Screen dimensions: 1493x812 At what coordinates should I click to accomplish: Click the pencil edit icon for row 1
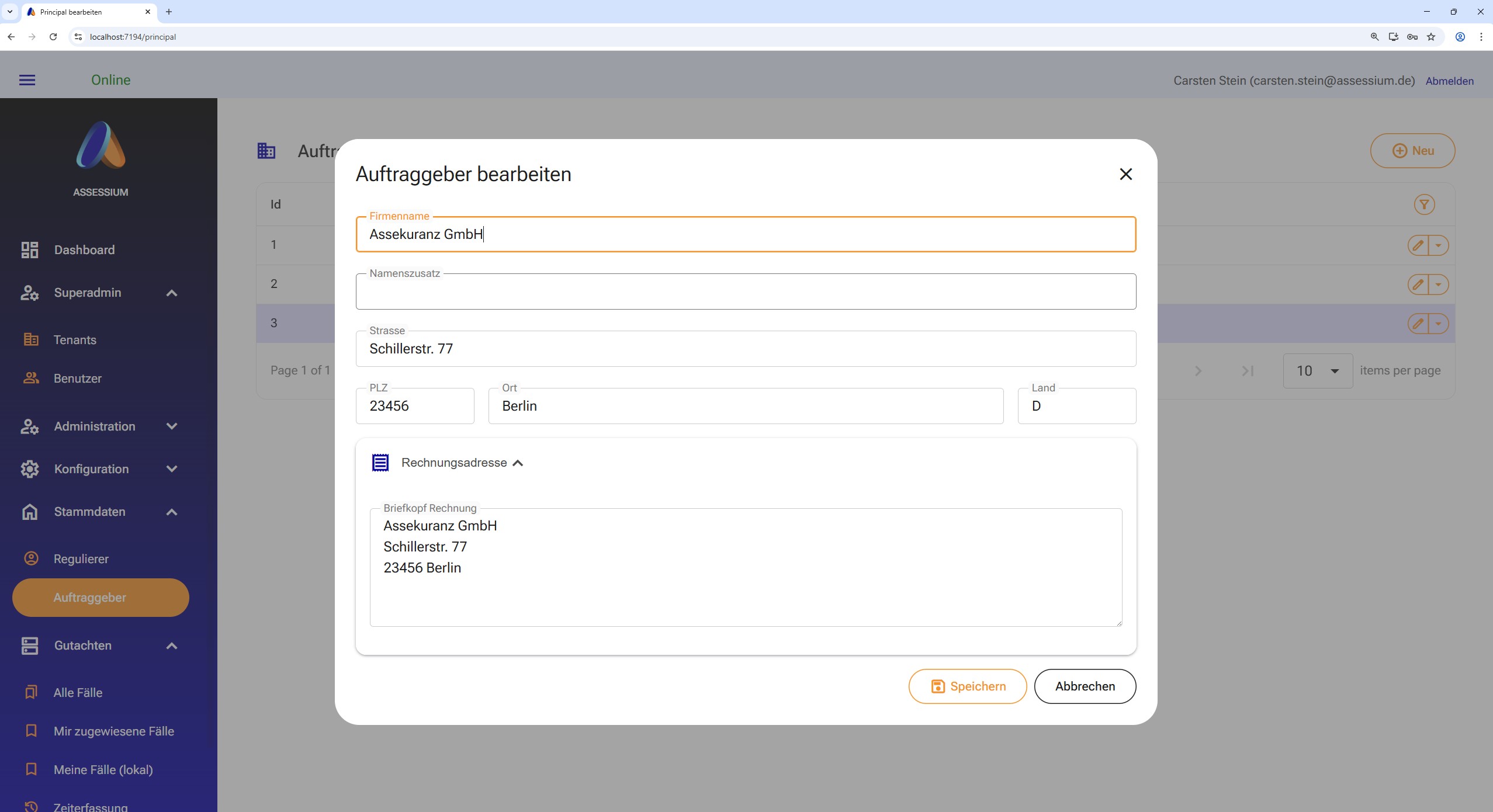click(x=1418, y=245)
